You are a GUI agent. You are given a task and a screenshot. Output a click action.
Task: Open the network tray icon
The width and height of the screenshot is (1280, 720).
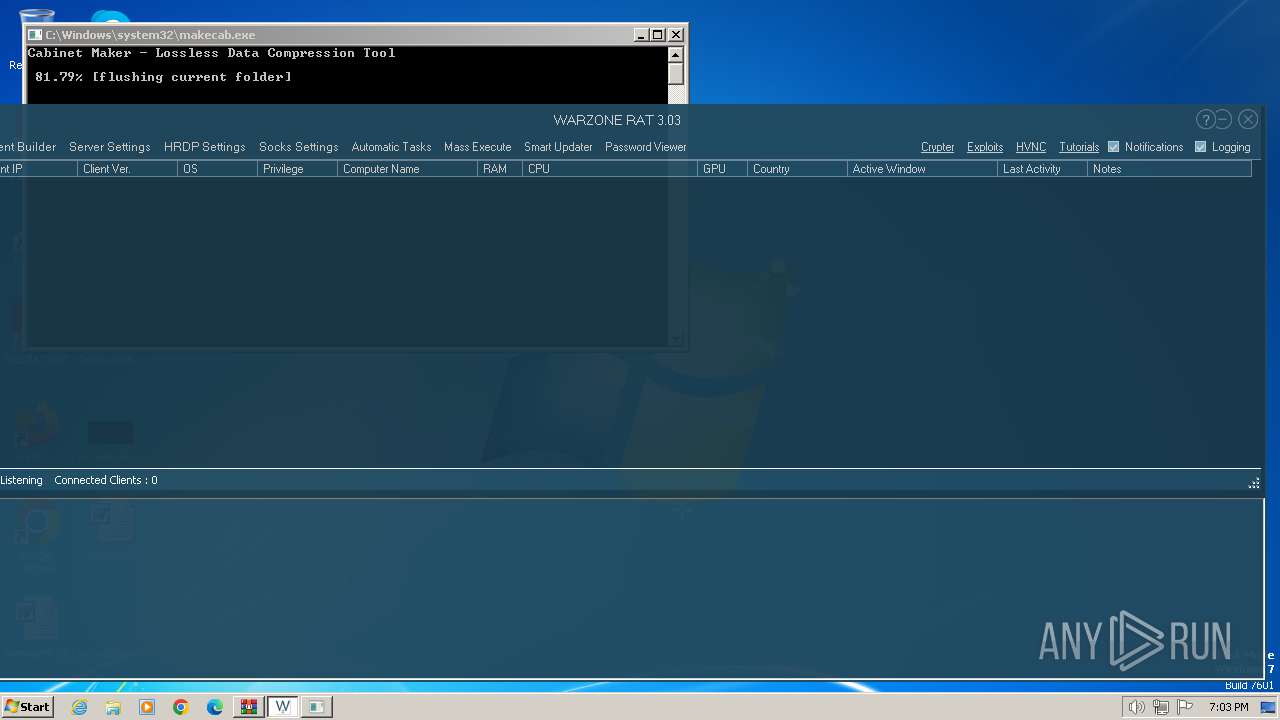[1161, 707]
